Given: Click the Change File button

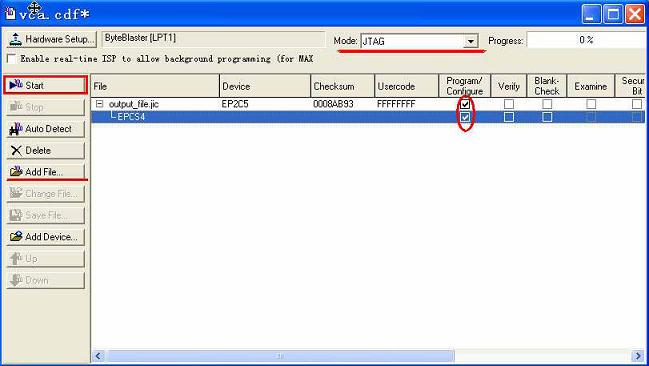Looking at the screenshot, I should click(46, 193).
